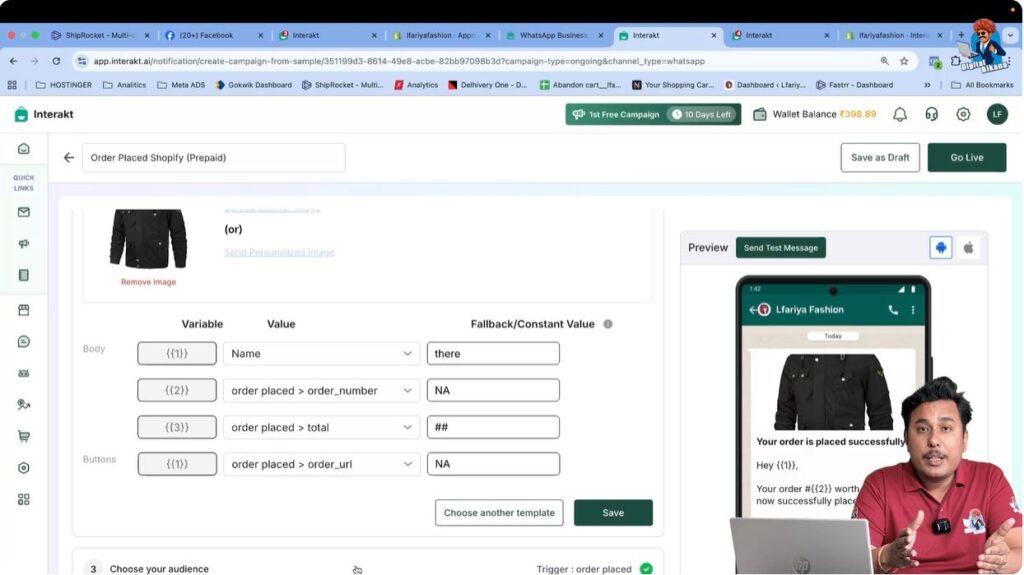Open the LF profile avatar
The width and height of the screenshot is (1024, 575).
click(x=997, y=114)
